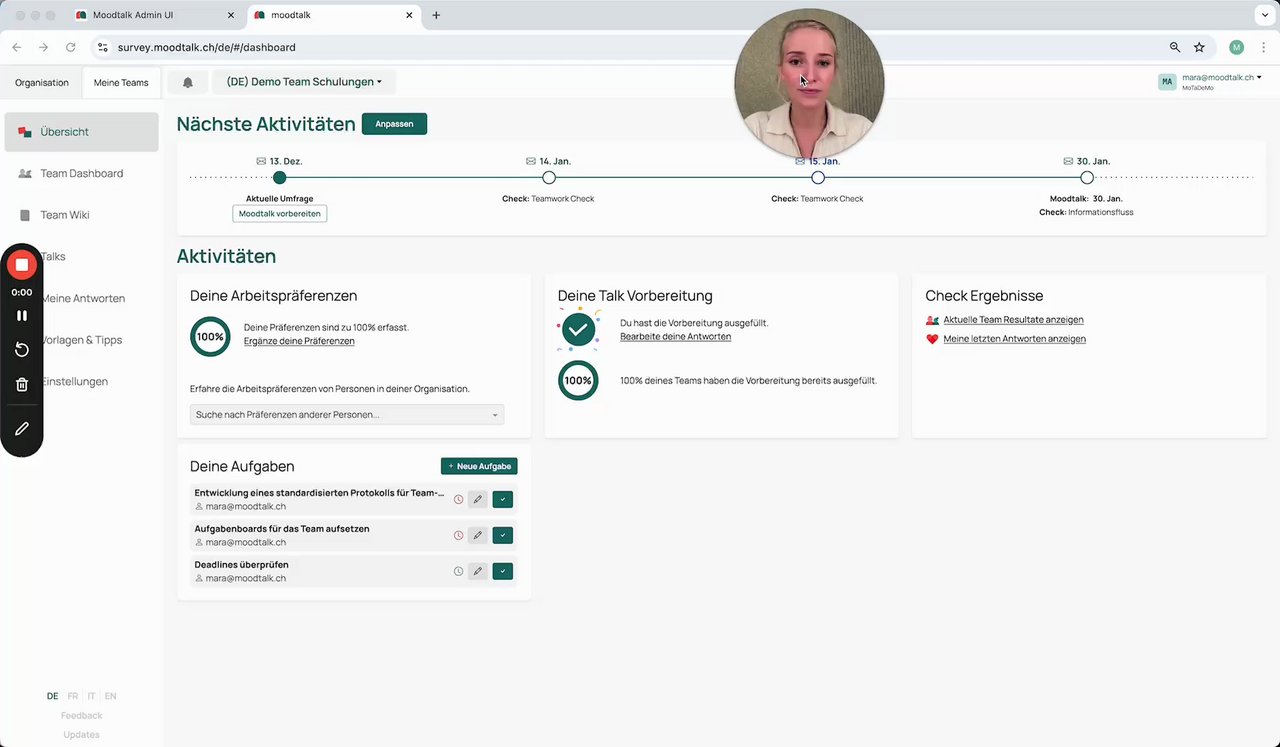Click the 'Deadlines überprüfen' task title
Image resolution: width=1280 pixels, height=747 pixels.
(x=241, y=565)
